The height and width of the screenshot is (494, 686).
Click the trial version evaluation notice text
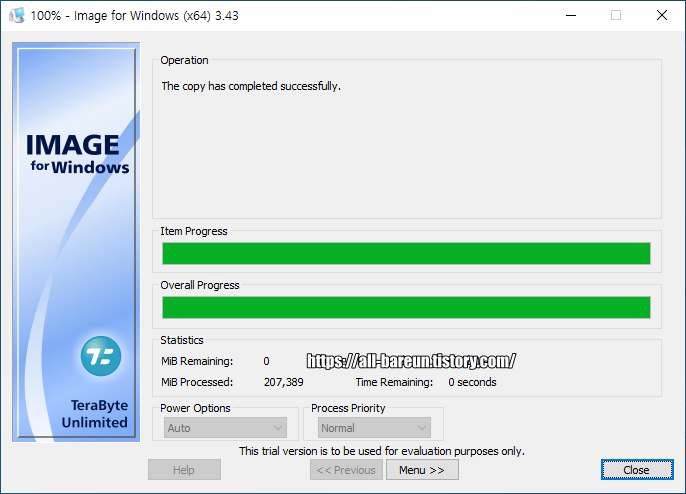[x=382, y=451]
